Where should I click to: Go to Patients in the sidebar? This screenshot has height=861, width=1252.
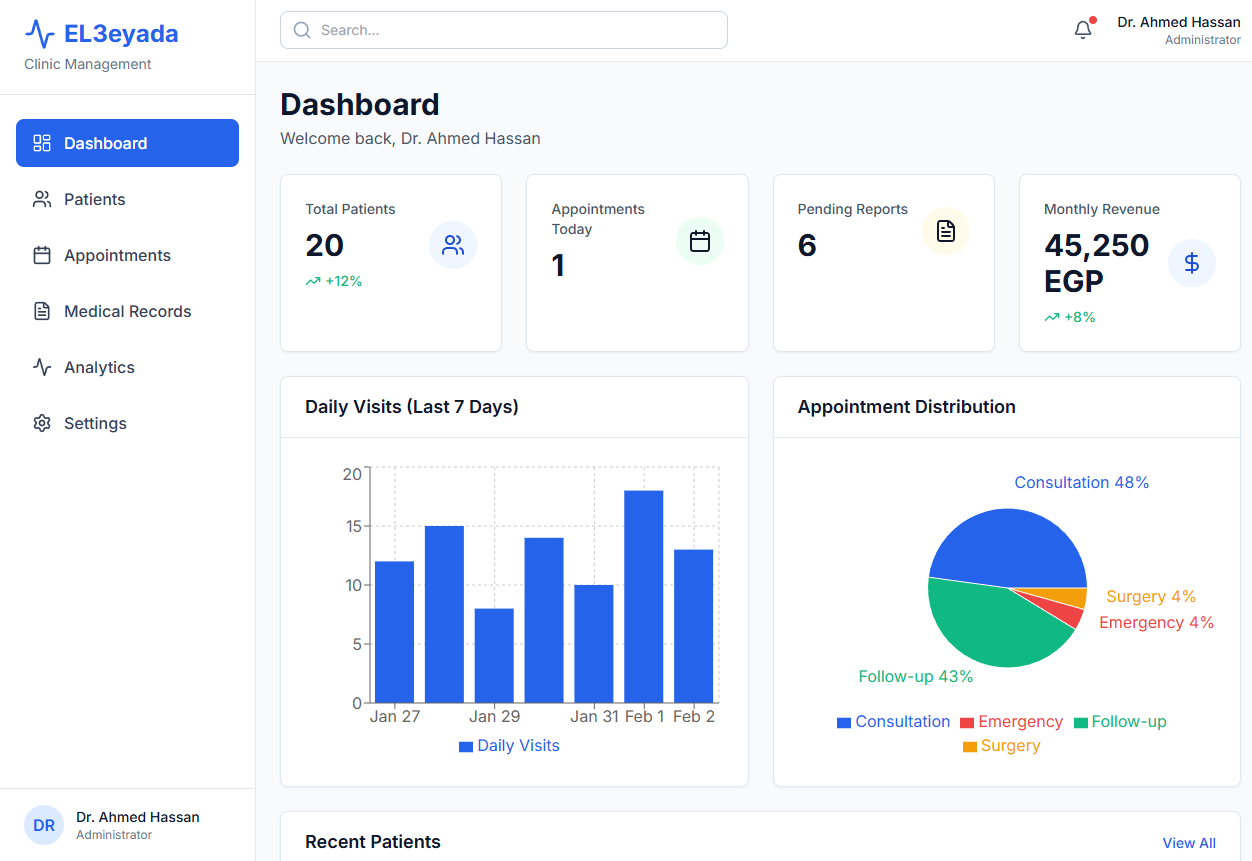pyautogui.click(x=94, y=199)
